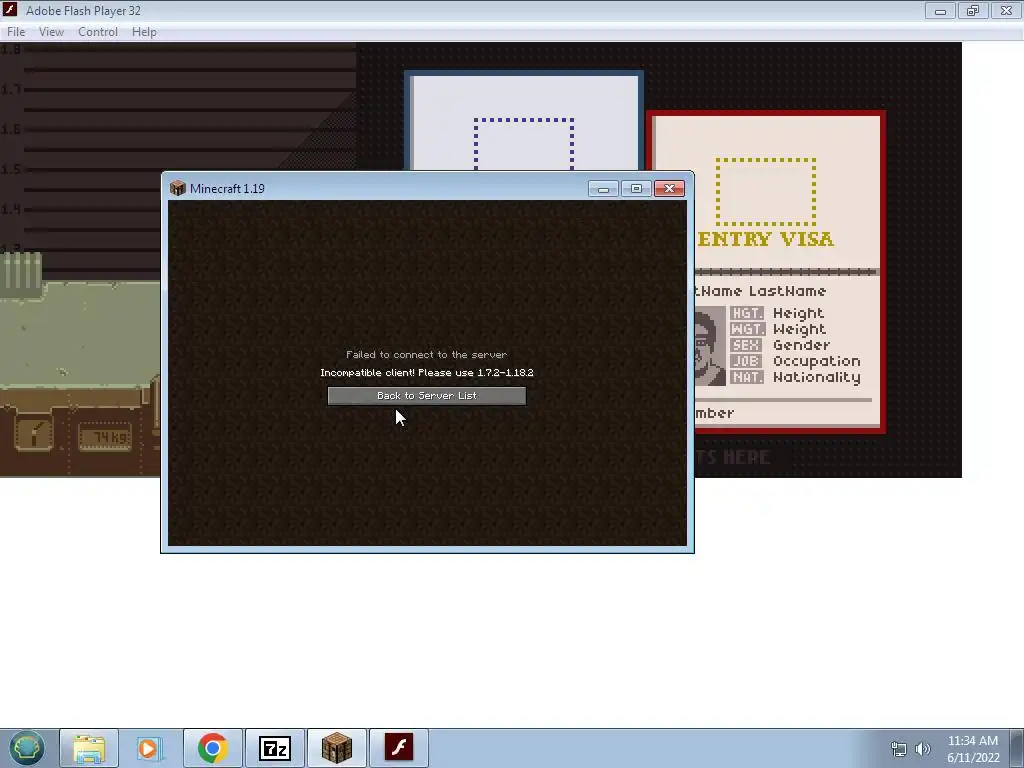Screen dimensions: 1024x768
Task: Click the portrait photo on the visa
Action: coord(710,345)
